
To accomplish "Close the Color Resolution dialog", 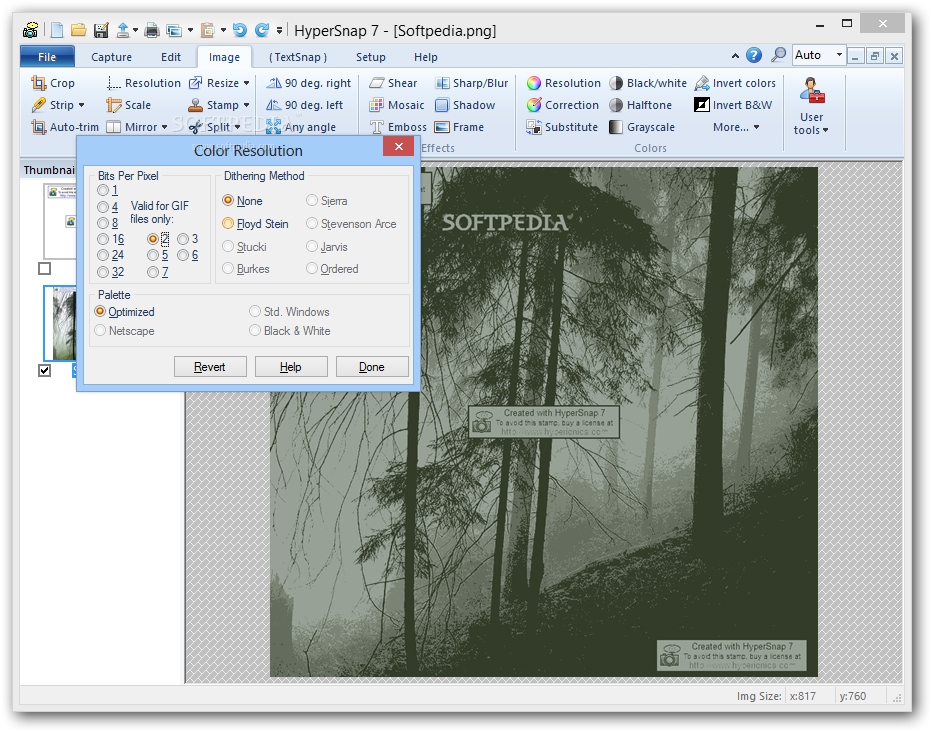I will click(x=398, y=146).
